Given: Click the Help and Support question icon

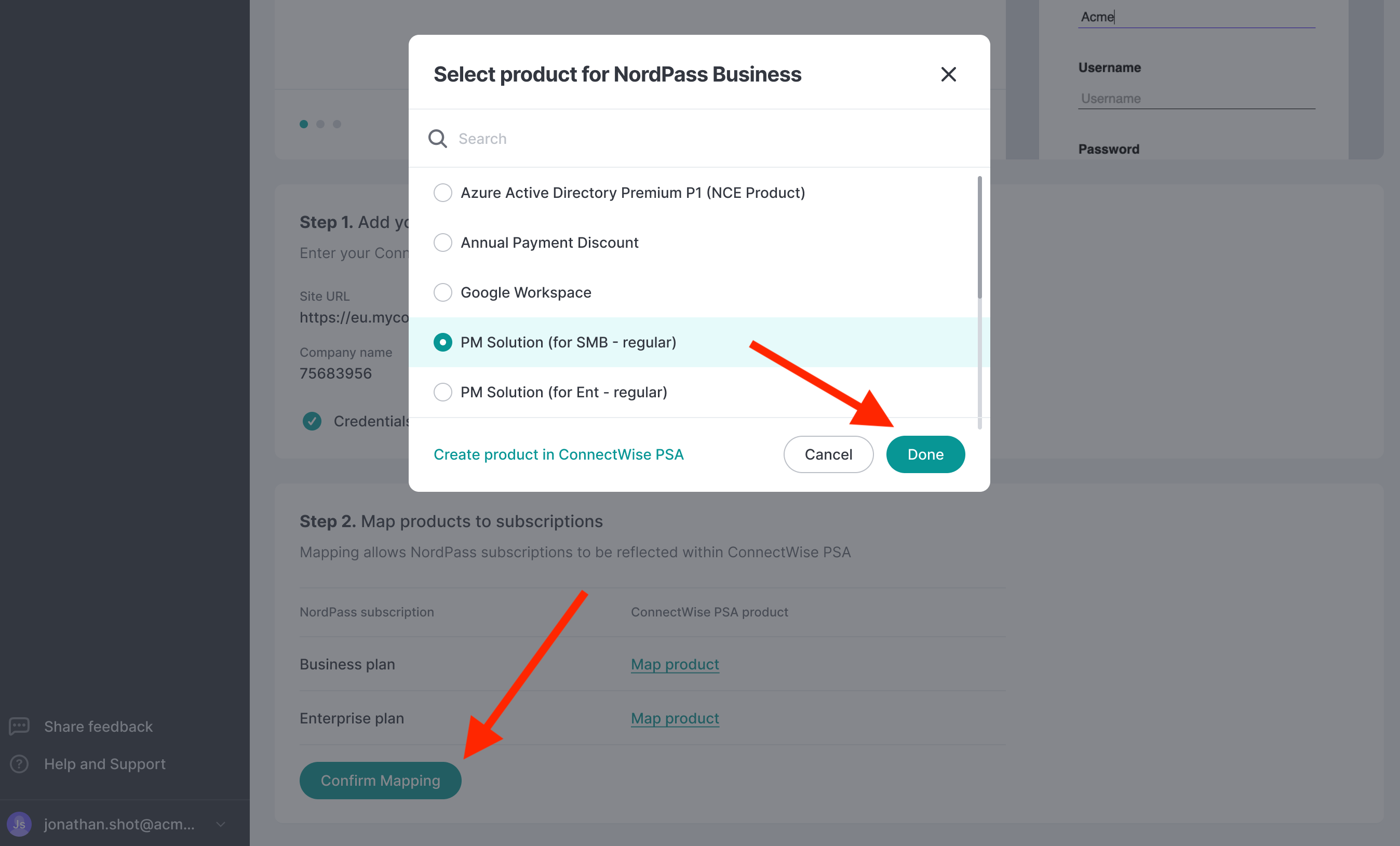Looking at the screenshot, I should coord(19,763).
